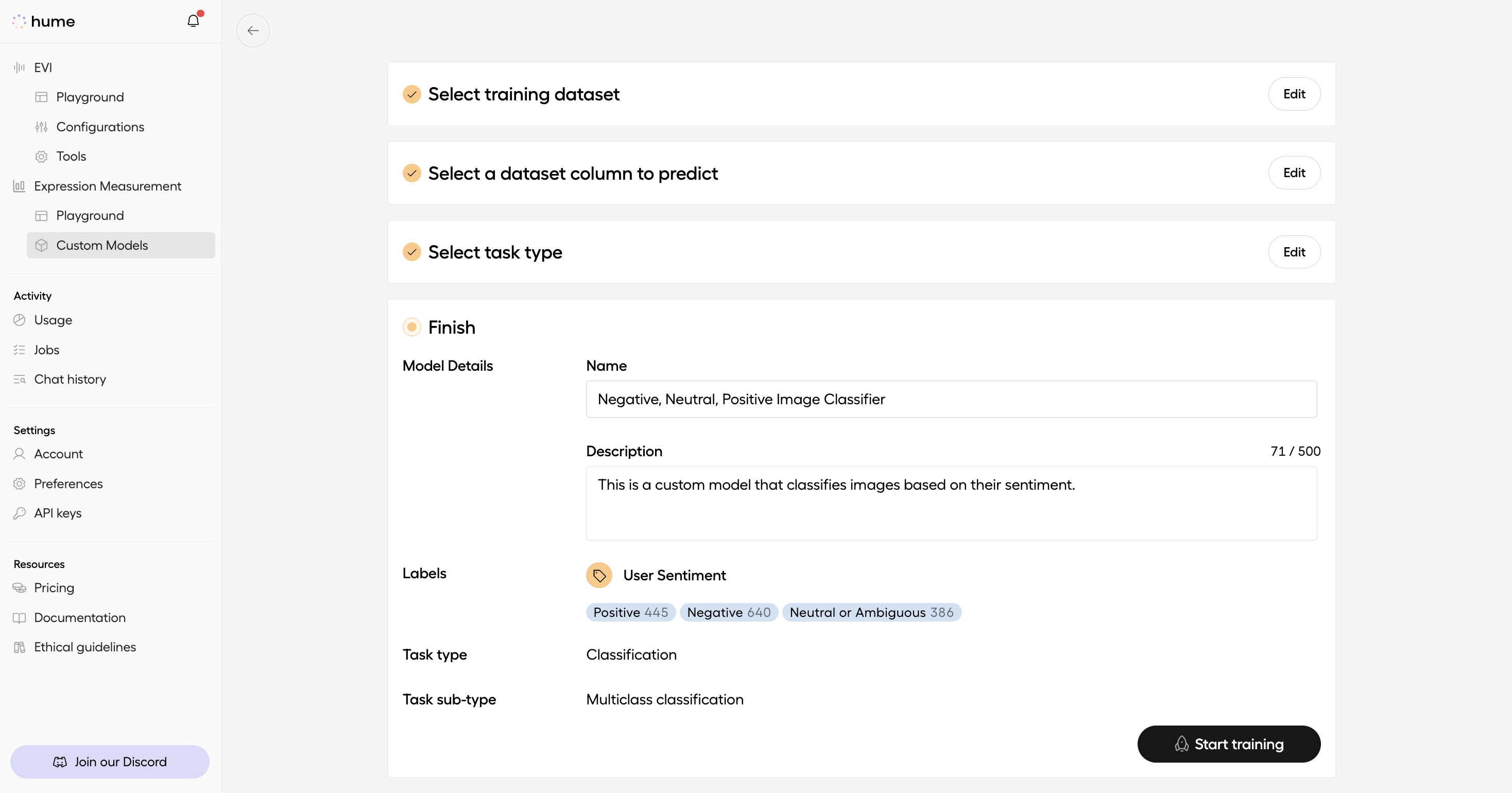Select the Custom Models cube icon
This screenshot has width=1512, height=793.
42,245
